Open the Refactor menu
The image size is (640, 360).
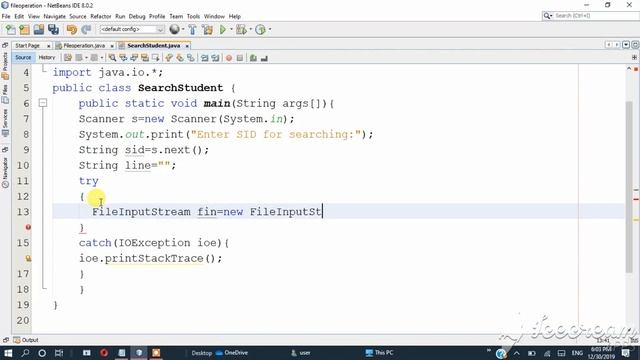click(x=100, y=16)
